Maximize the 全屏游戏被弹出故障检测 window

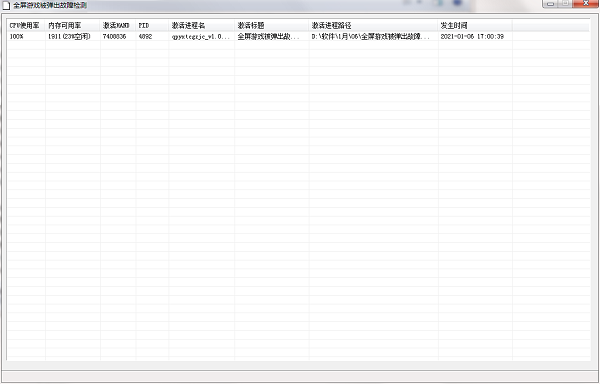tap(566, 3)
